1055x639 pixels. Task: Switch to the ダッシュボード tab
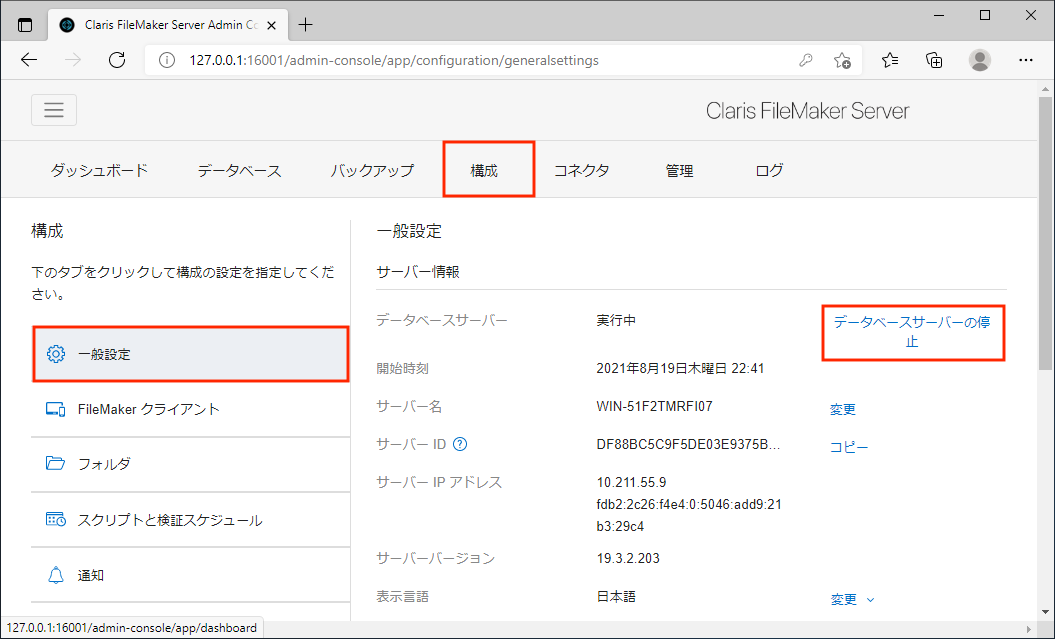pyautogui.click(x=99, y=170)
